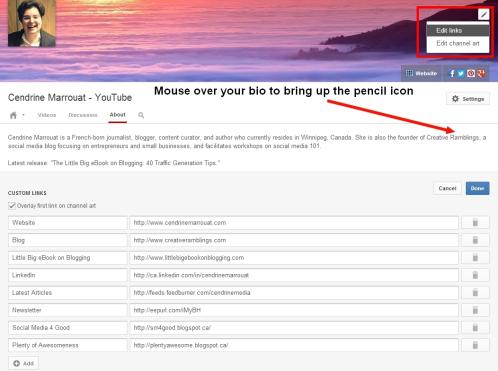498x371 pixels.
Task: Edit the Newsletter link title field
Action: click(x=68, y=310)
